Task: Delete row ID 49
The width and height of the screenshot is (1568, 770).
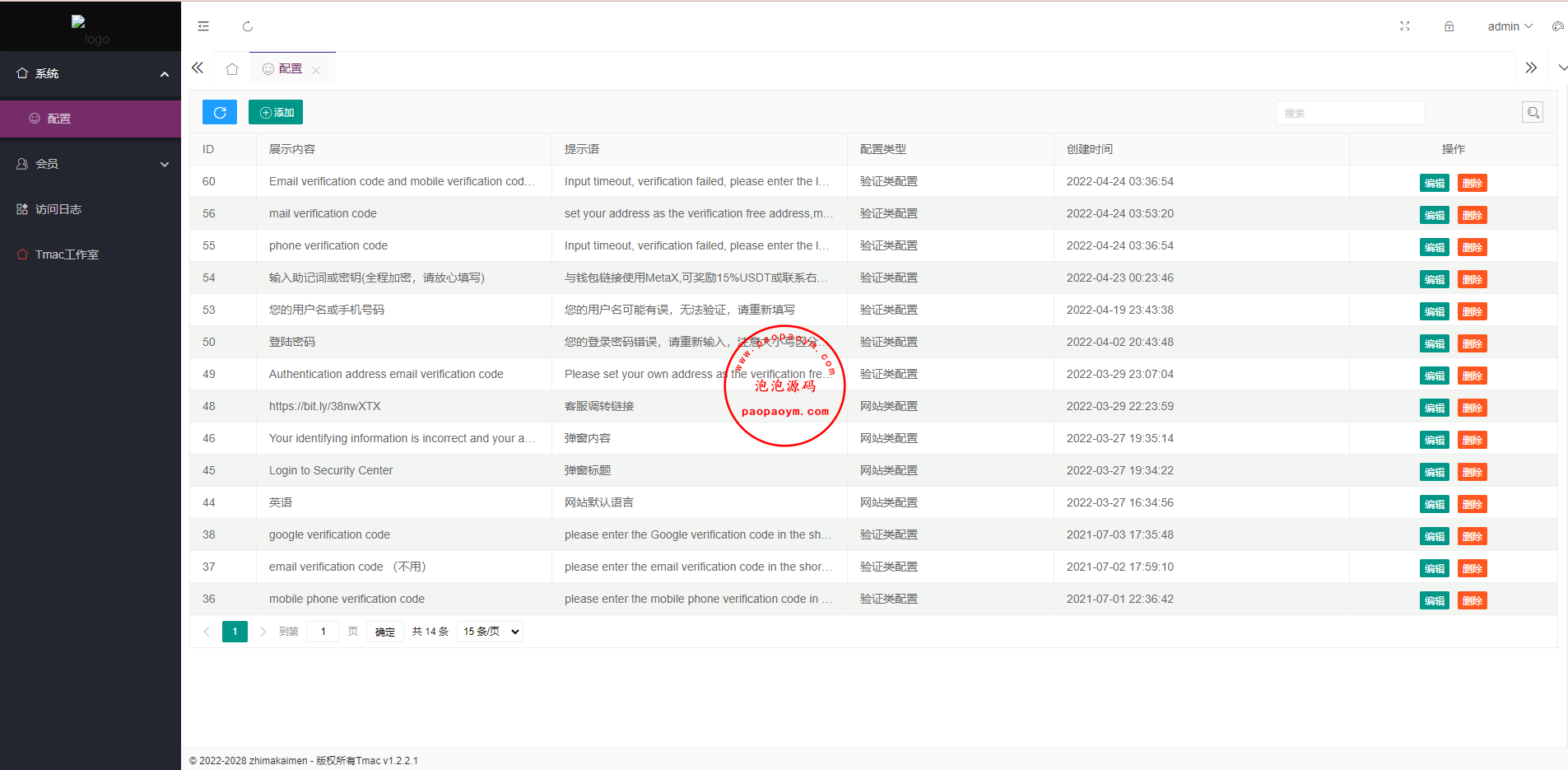Action: pos(1473,376)
